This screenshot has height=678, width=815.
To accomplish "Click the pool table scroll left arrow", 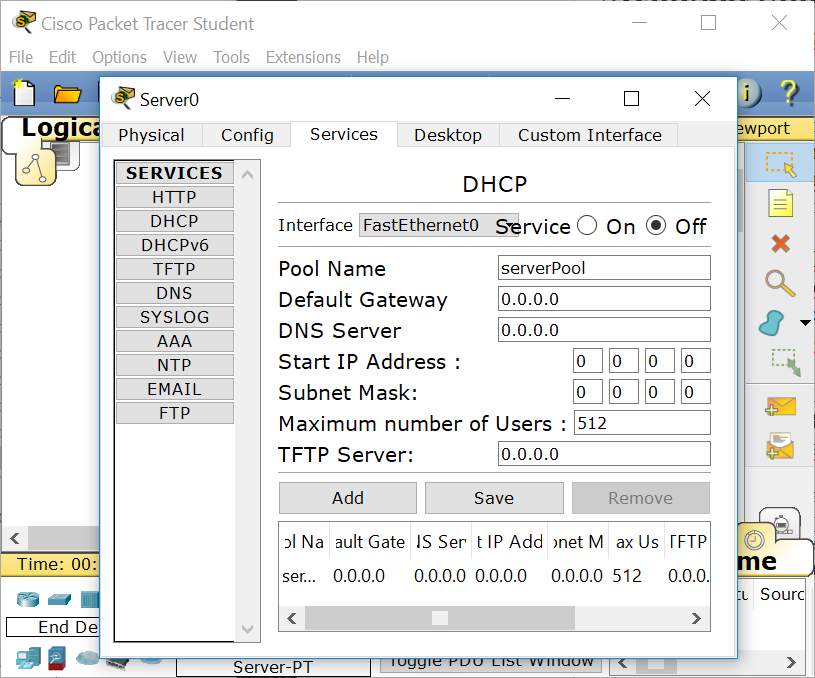I will [292, 618].
